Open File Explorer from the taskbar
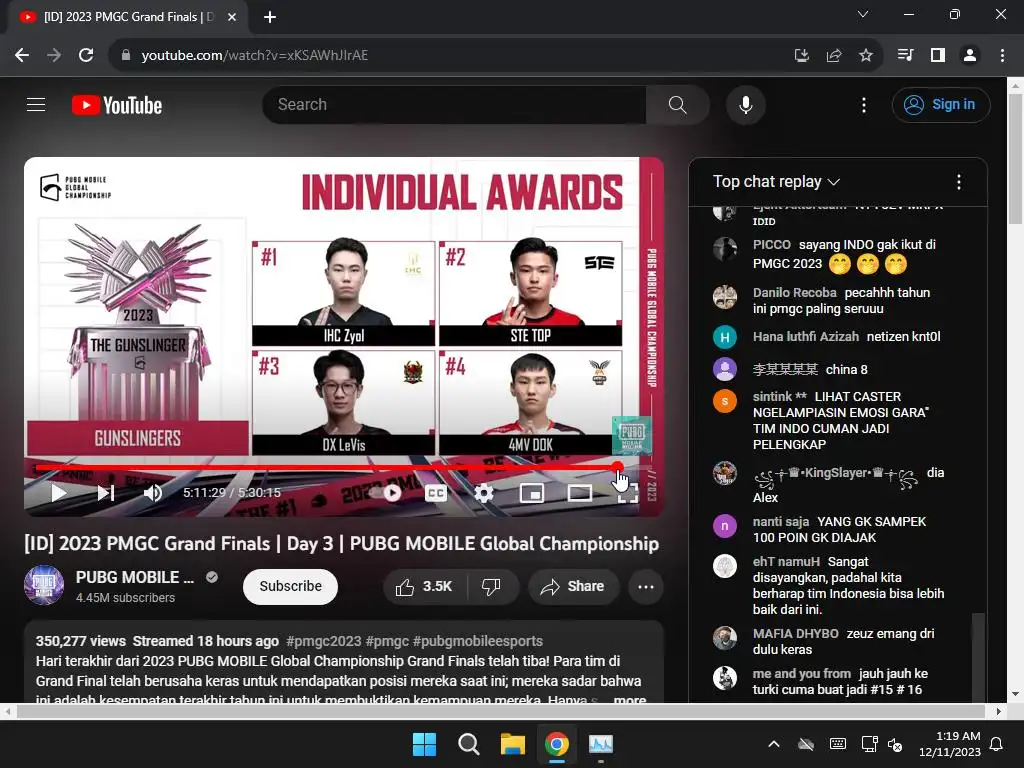Image resolution: width=1024 pixels, height=768 pixels. [513, 744]
